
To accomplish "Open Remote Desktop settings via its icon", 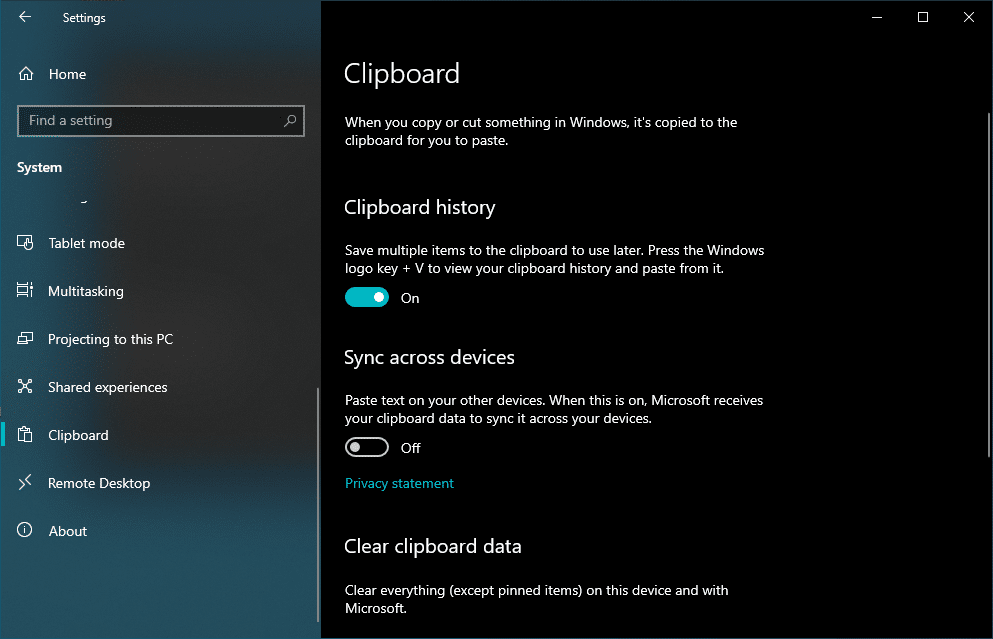I will click(24, 482).
